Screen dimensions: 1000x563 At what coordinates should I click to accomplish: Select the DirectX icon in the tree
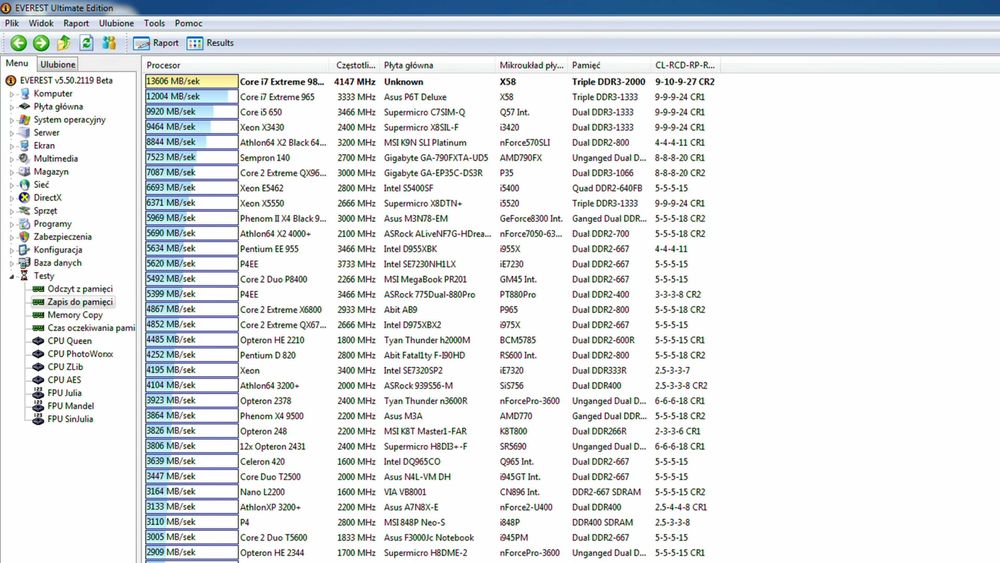pyautogui.click(x=24, y=198)
